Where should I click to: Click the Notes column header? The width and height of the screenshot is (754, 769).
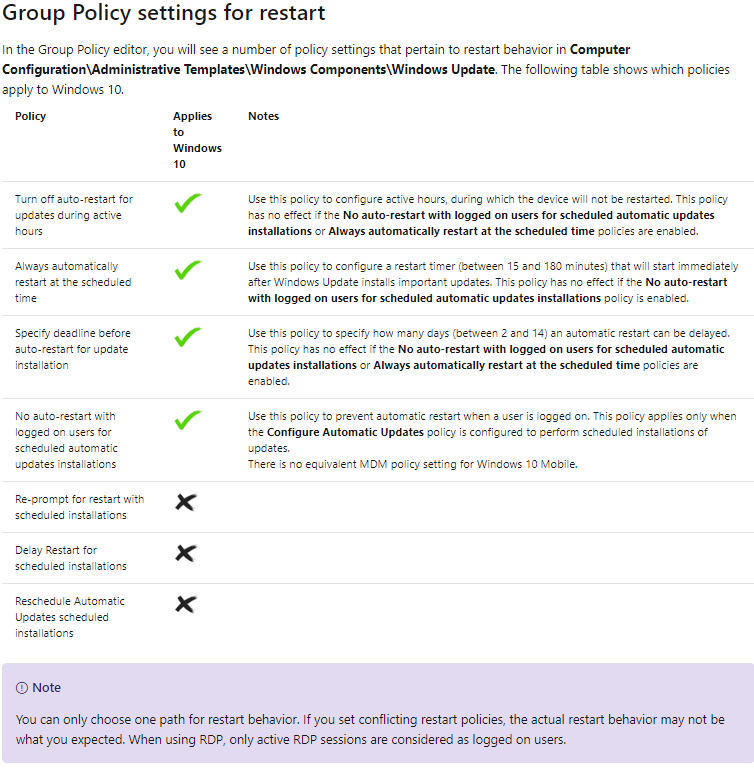tap(263, 116)
